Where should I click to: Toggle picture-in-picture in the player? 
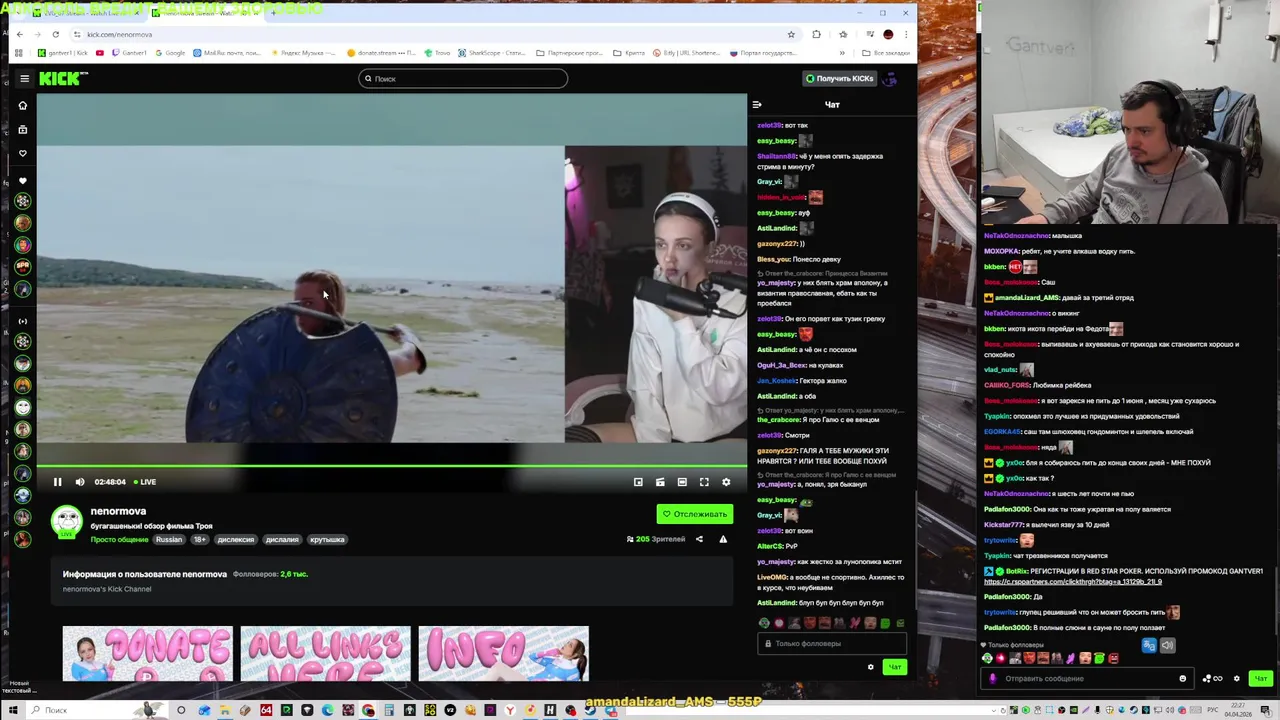tap(638, 482)
